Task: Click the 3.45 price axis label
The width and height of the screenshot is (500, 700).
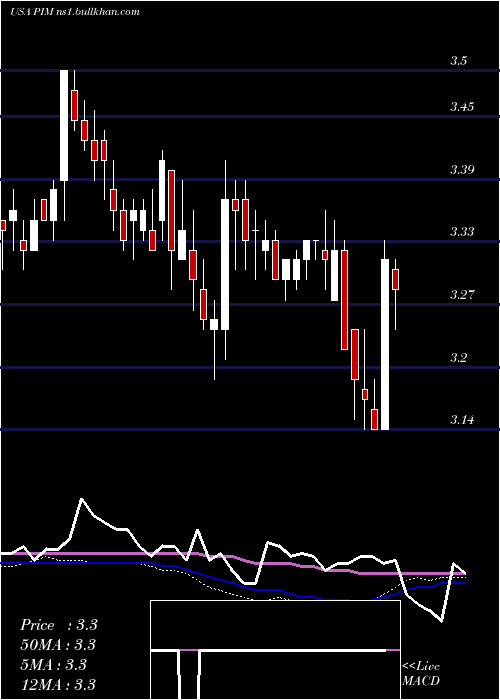Action: pyautogui.click(x=462, y=107)
